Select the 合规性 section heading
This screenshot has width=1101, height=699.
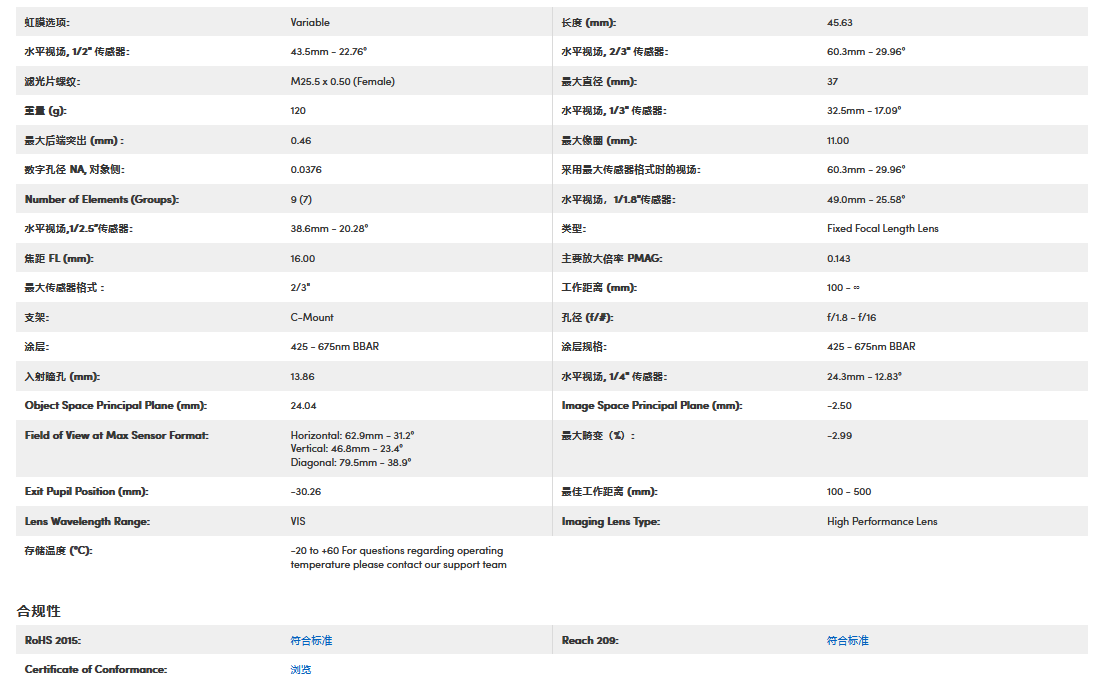[39, 611]
